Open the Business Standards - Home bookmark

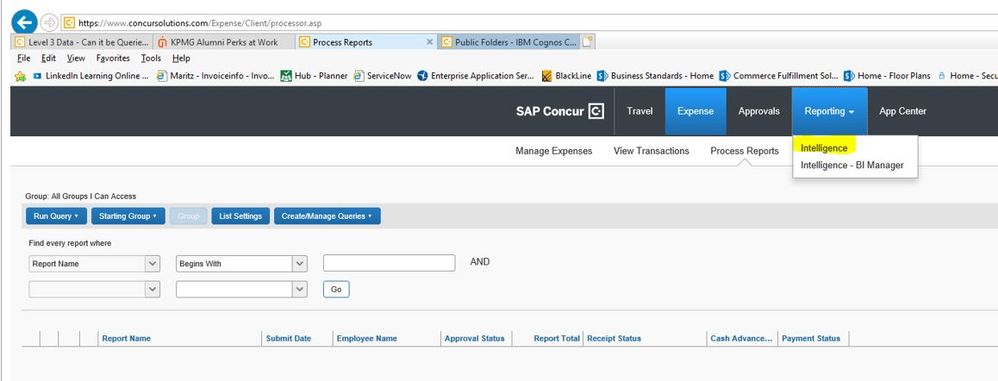[x=655, y=76]
